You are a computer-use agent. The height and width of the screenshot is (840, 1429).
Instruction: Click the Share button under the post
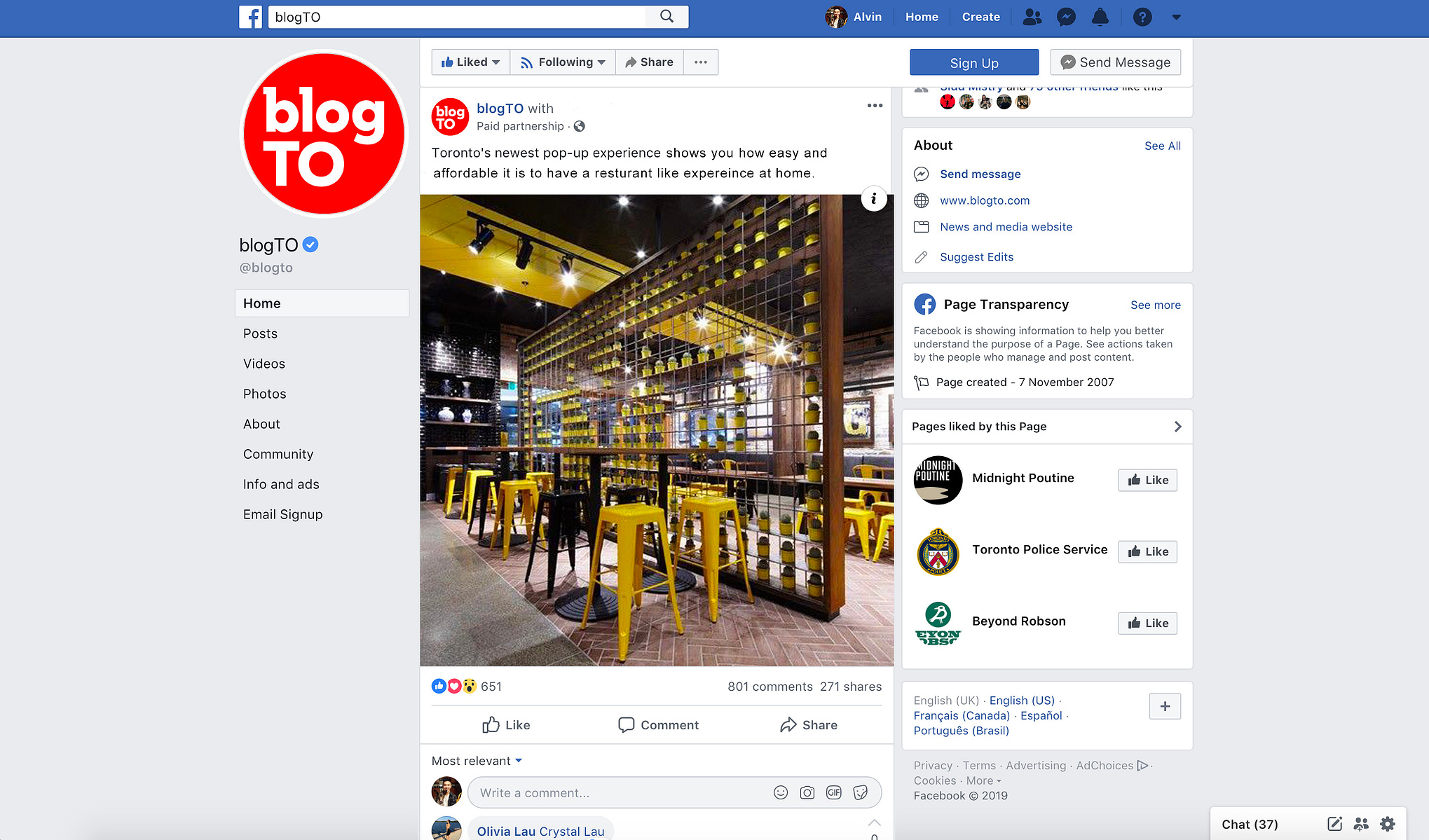[809, 725]
